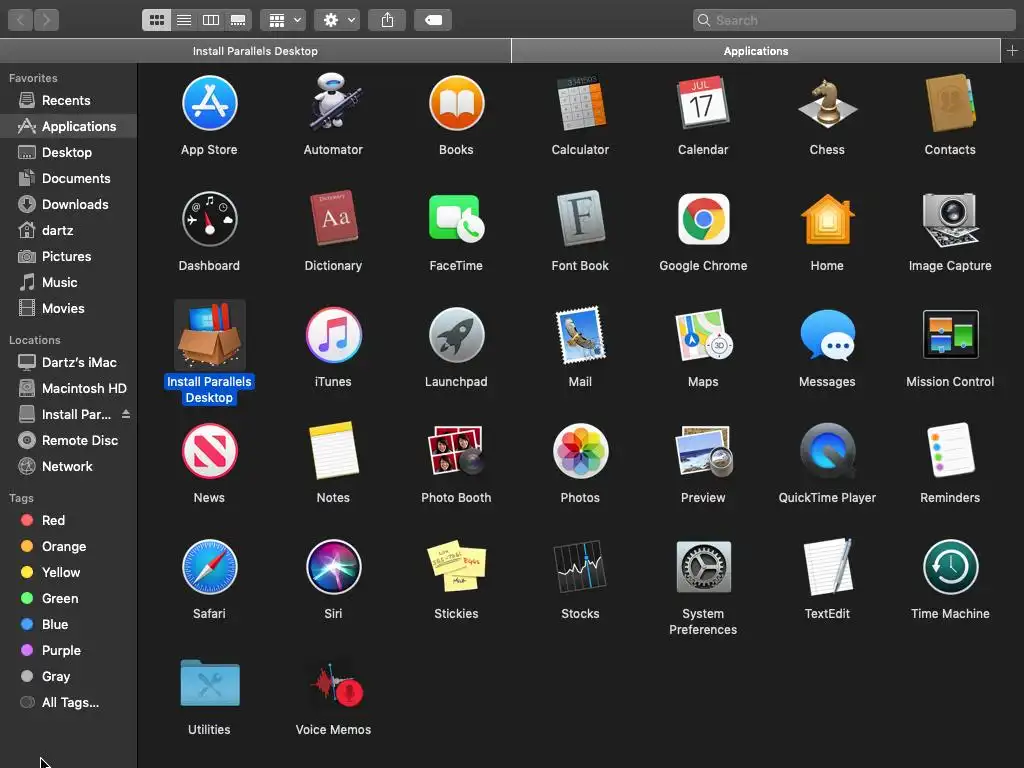The width and height of the screenshot is (1024, 768).
Task: Open the Contacts app
Action: pyautogui.click(x=950, y=103)
